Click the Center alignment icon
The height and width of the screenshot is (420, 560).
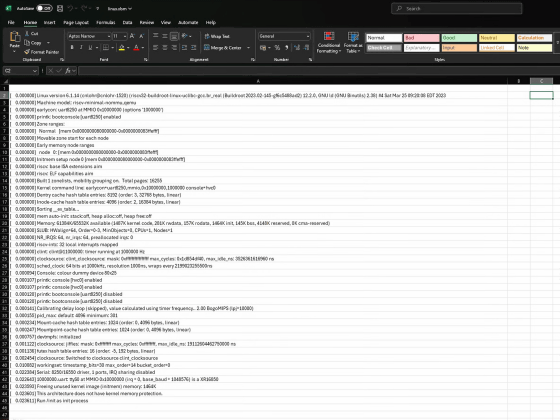click(165, 48)
